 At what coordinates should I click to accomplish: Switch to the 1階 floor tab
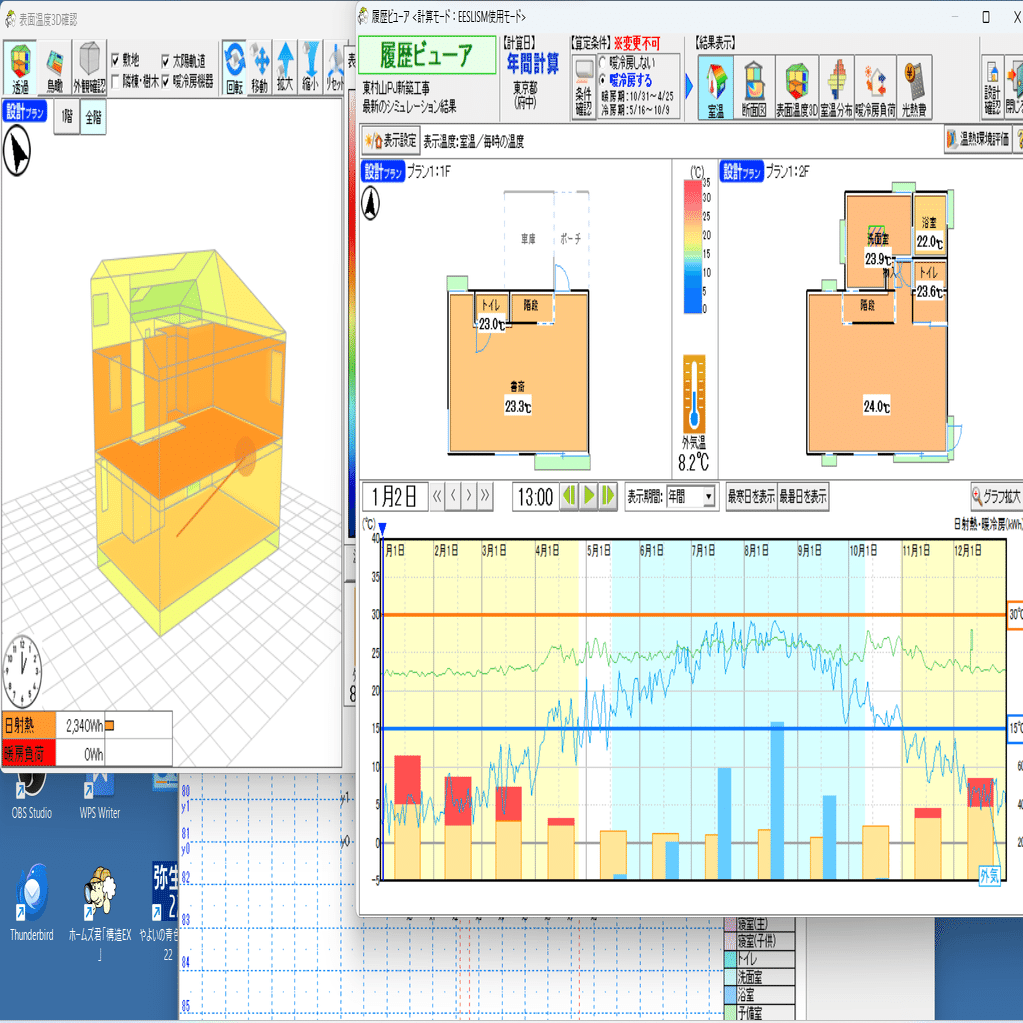pyautogui.click(x=67, y=117)
